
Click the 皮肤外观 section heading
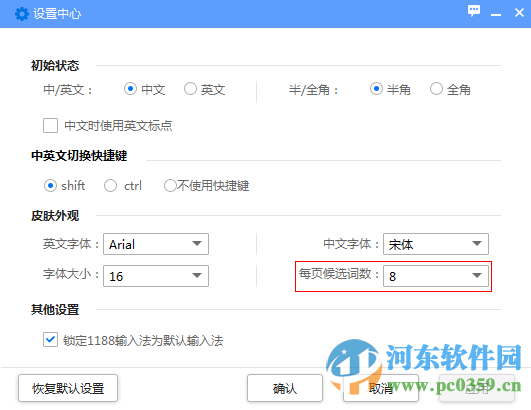click(55, 216)
